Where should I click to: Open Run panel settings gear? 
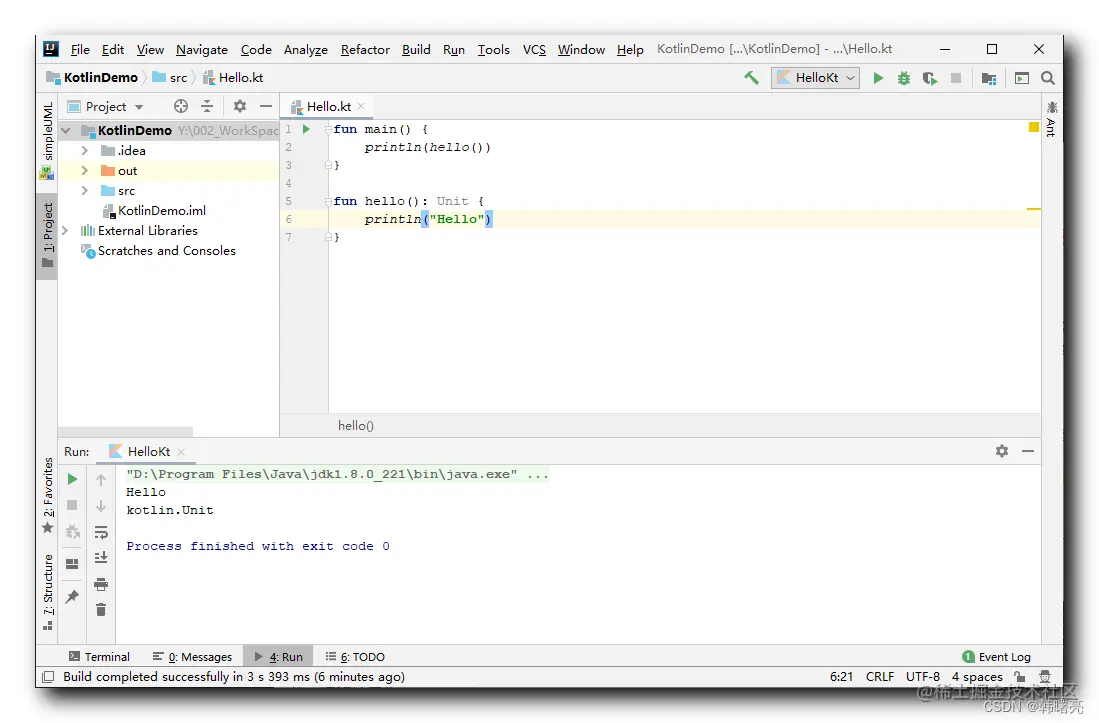1002,451
